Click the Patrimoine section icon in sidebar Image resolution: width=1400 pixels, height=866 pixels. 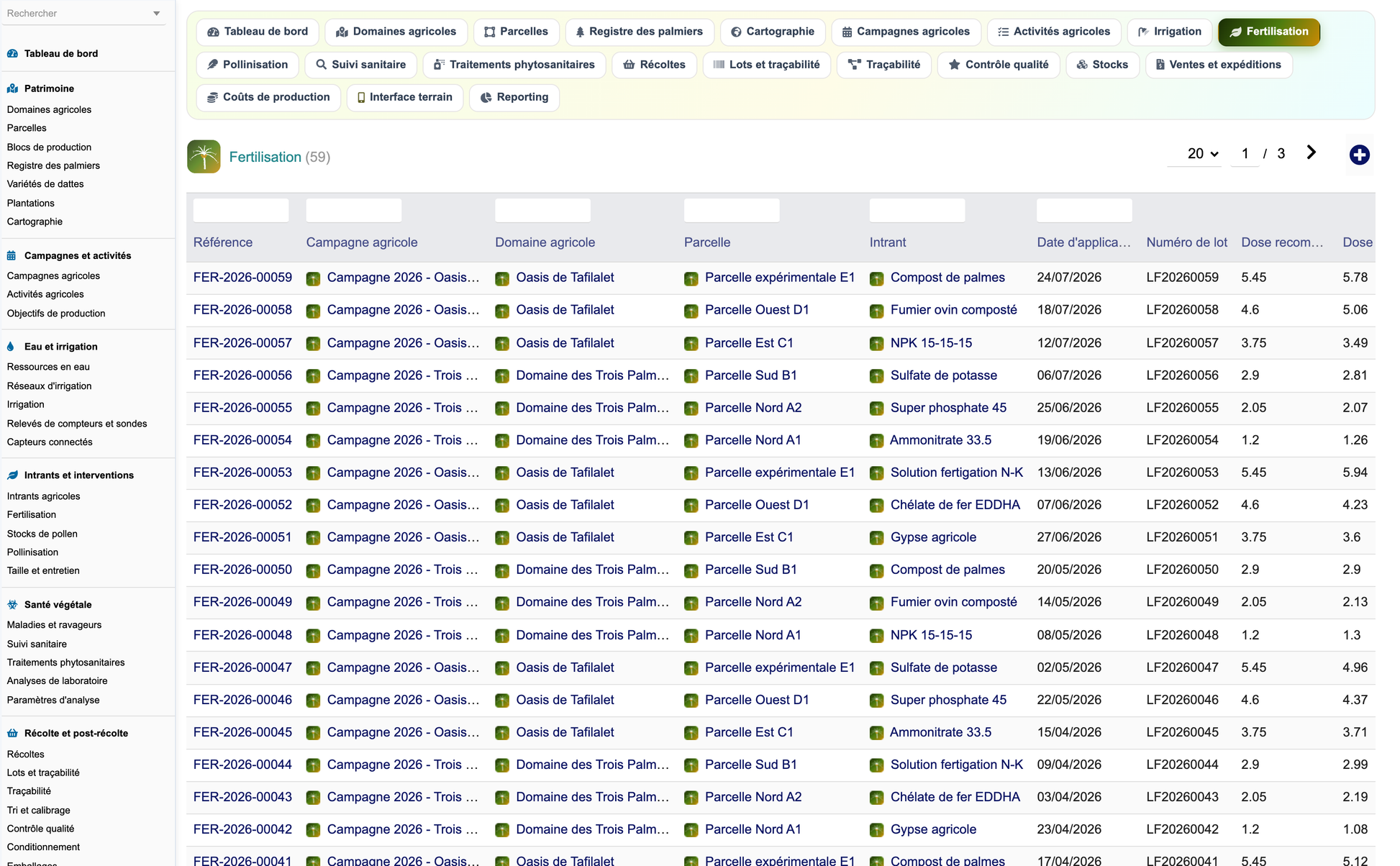(12, 88)
